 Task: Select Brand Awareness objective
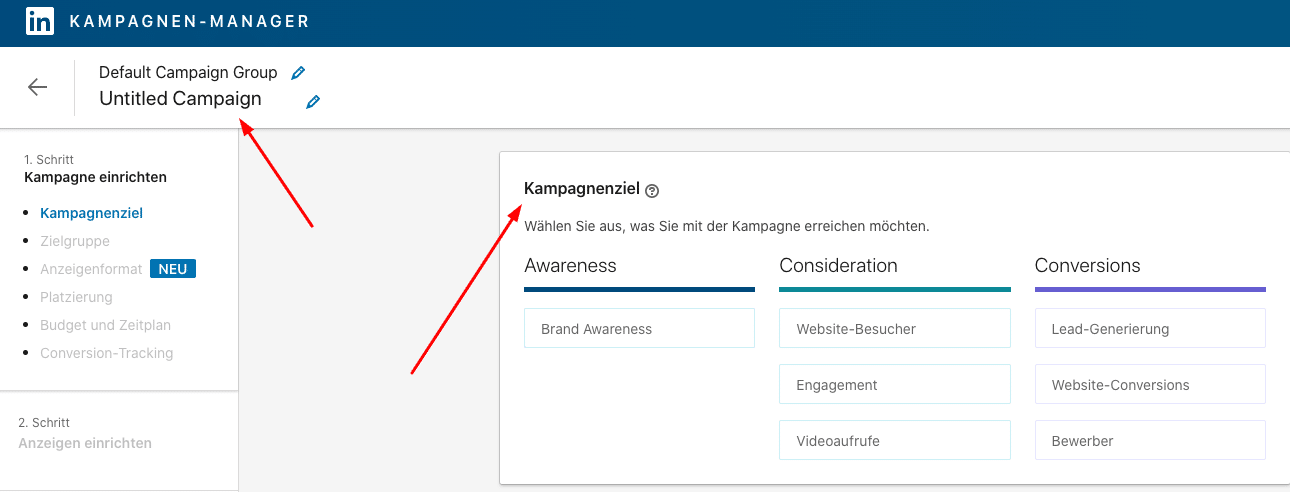click(x=639, y=328)
